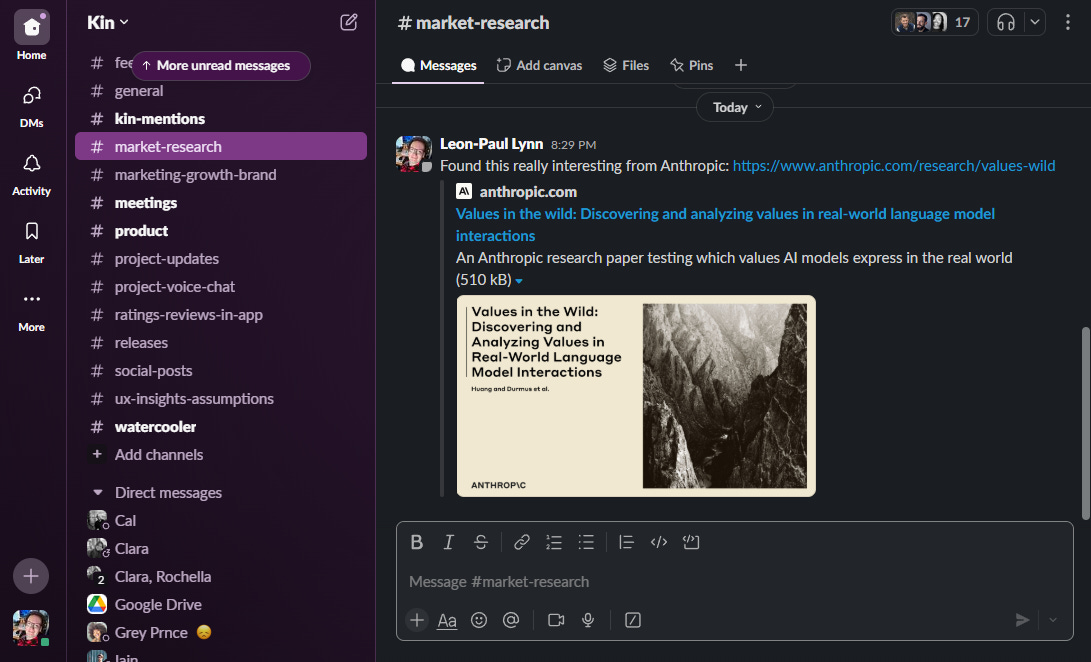This screenshot has width=1091, height=662.
Task: Open the Kin workspace menu
Action: tap(108, 22)
